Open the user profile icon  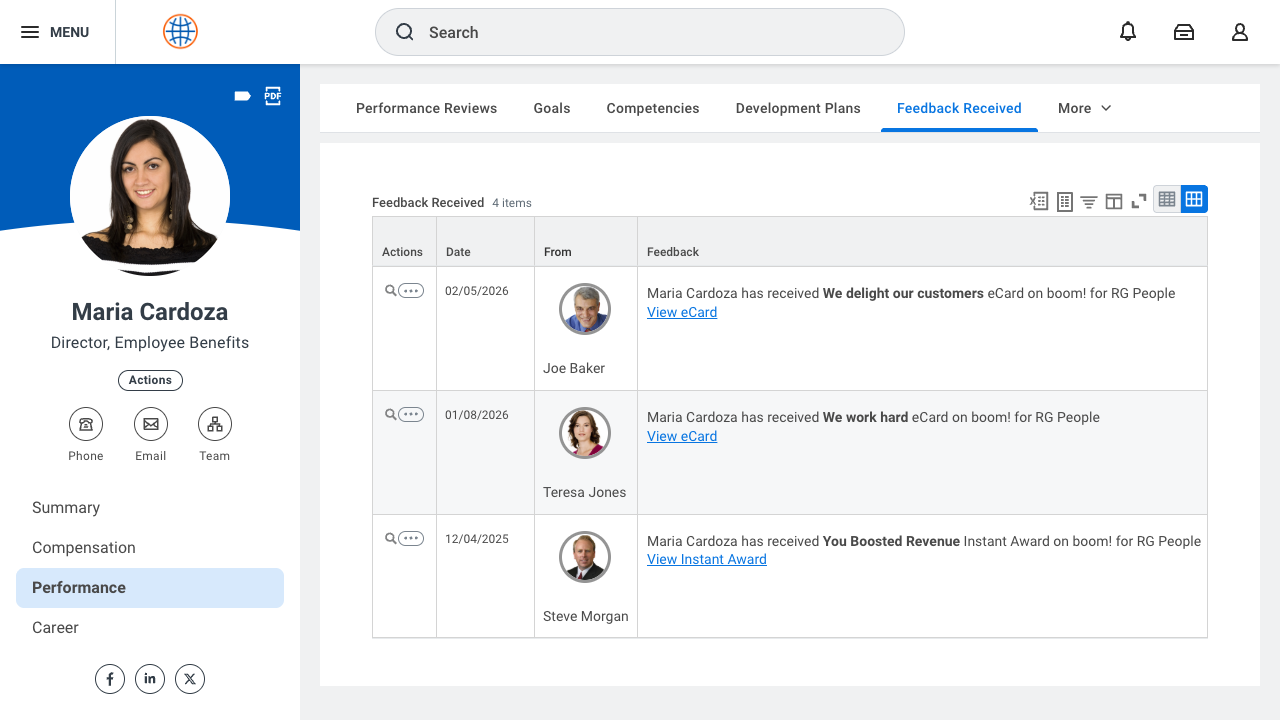tap(1240, 32)
